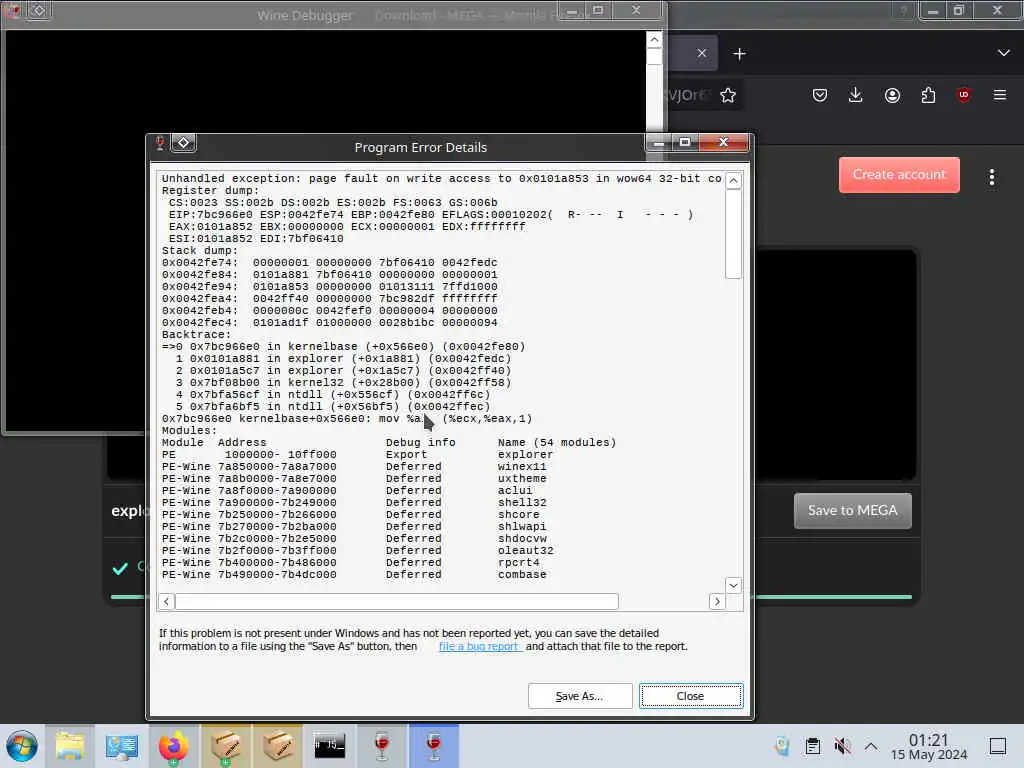Viewport: 1024px width, 768px height.
Task: Close the Program Error Details dialog
Action: click(x=690, y=696)
